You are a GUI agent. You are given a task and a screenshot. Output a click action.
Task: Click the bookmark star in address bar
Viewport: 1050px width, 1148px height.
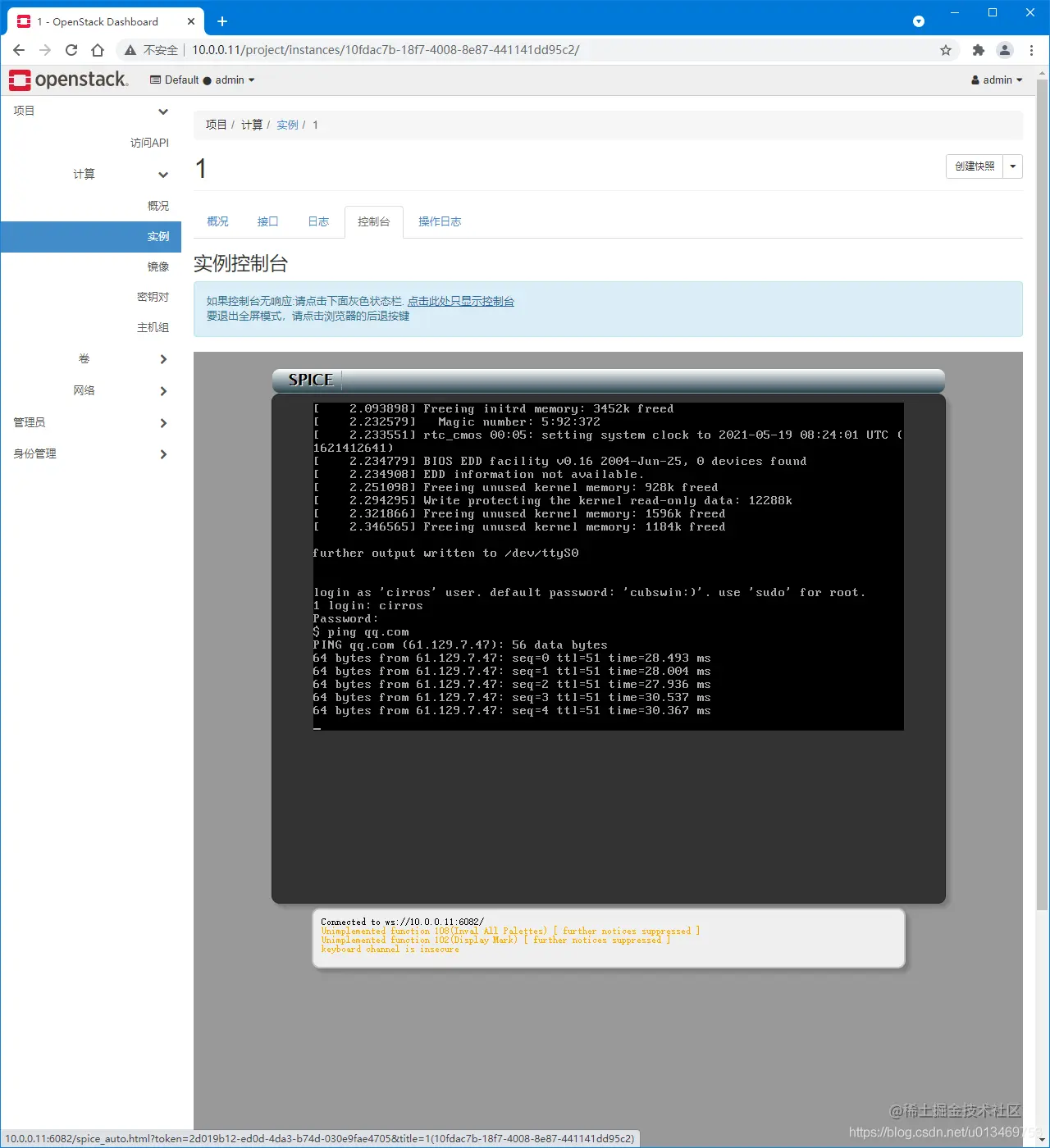click(946, 49)
